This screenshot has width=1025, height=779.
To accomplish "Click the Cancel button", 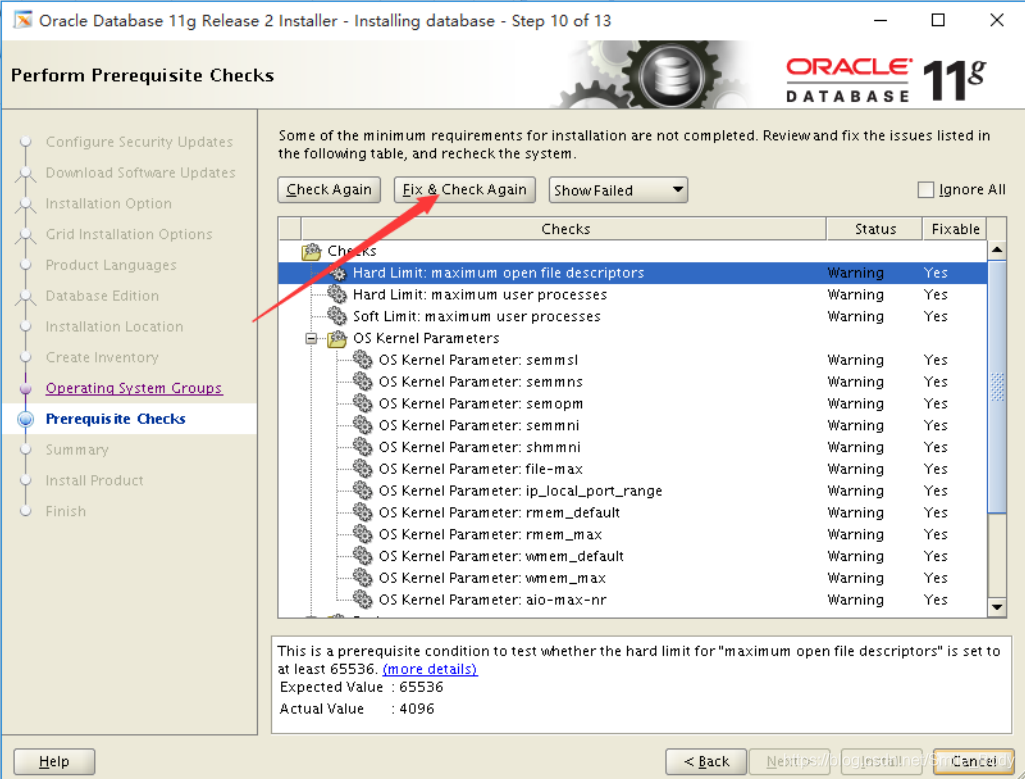I will [x=974, y=761].
